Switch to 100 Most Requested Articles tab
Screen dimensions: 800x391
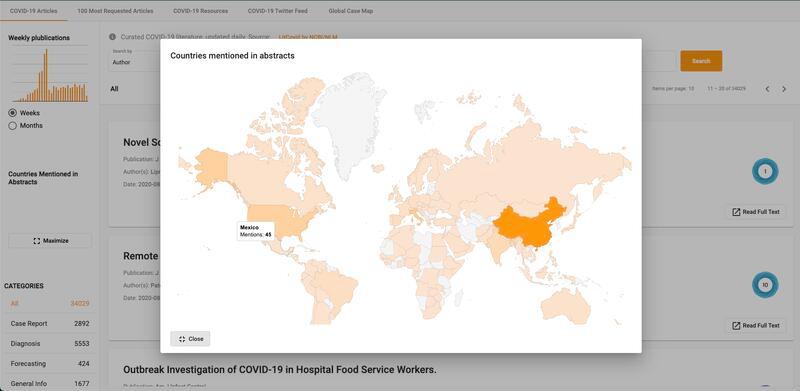click(115, 11)
